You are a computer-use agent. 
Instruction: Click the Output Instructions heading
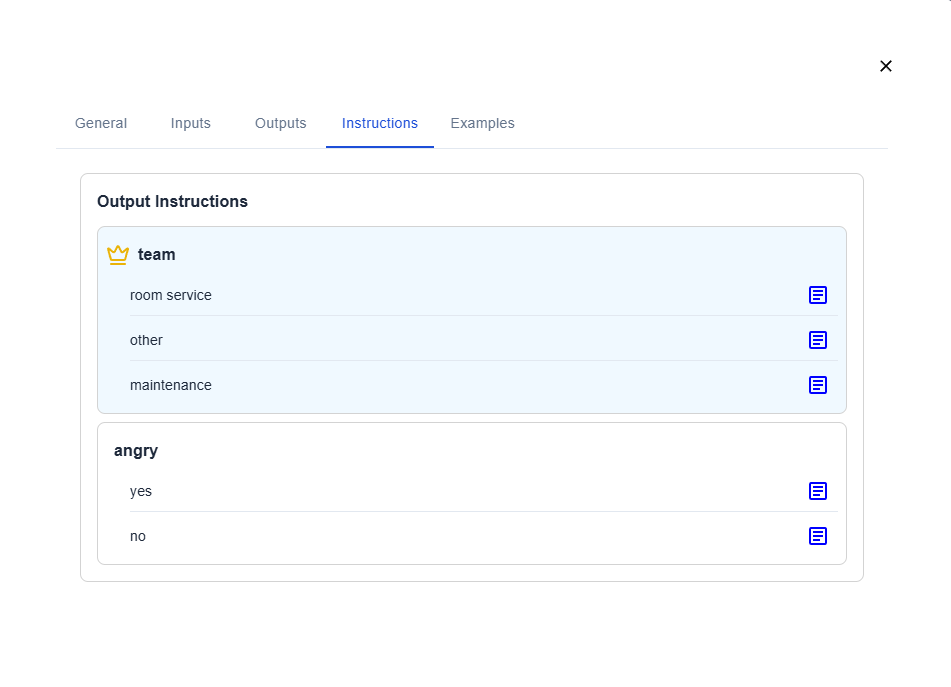(172, 201)
